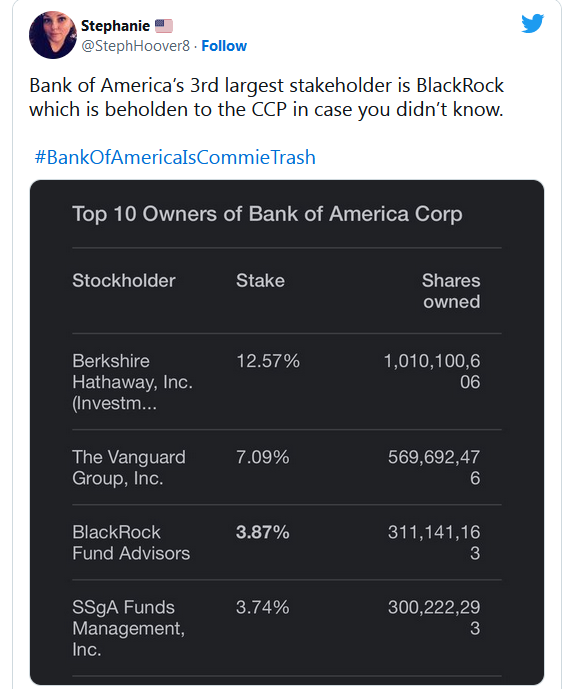
Task: Click the SSgA Funds Management row
Action: (x=287, y=628)
